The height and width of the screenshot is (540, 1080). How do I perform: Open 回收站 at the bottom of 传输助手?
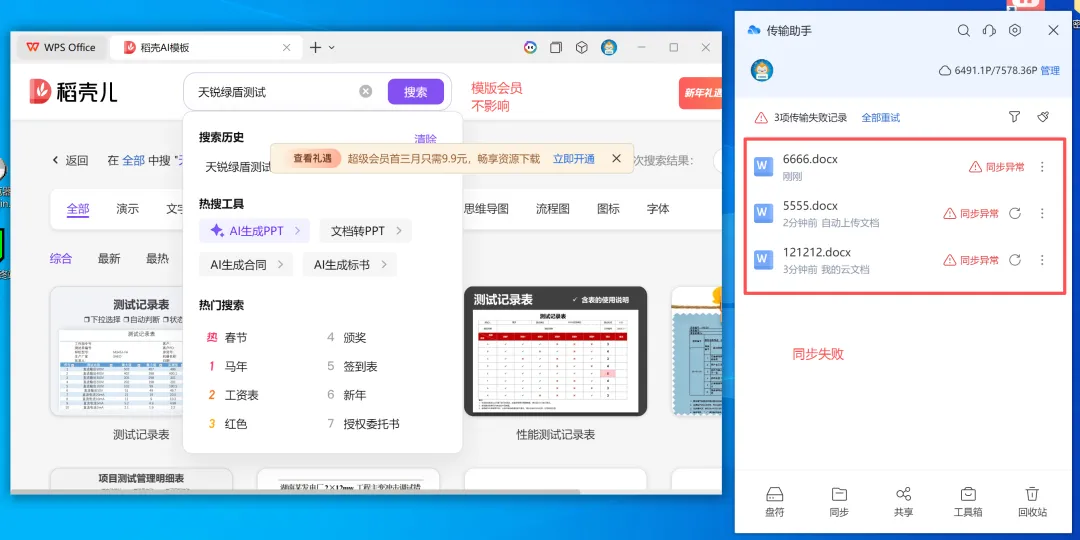tap(1032, 502)
